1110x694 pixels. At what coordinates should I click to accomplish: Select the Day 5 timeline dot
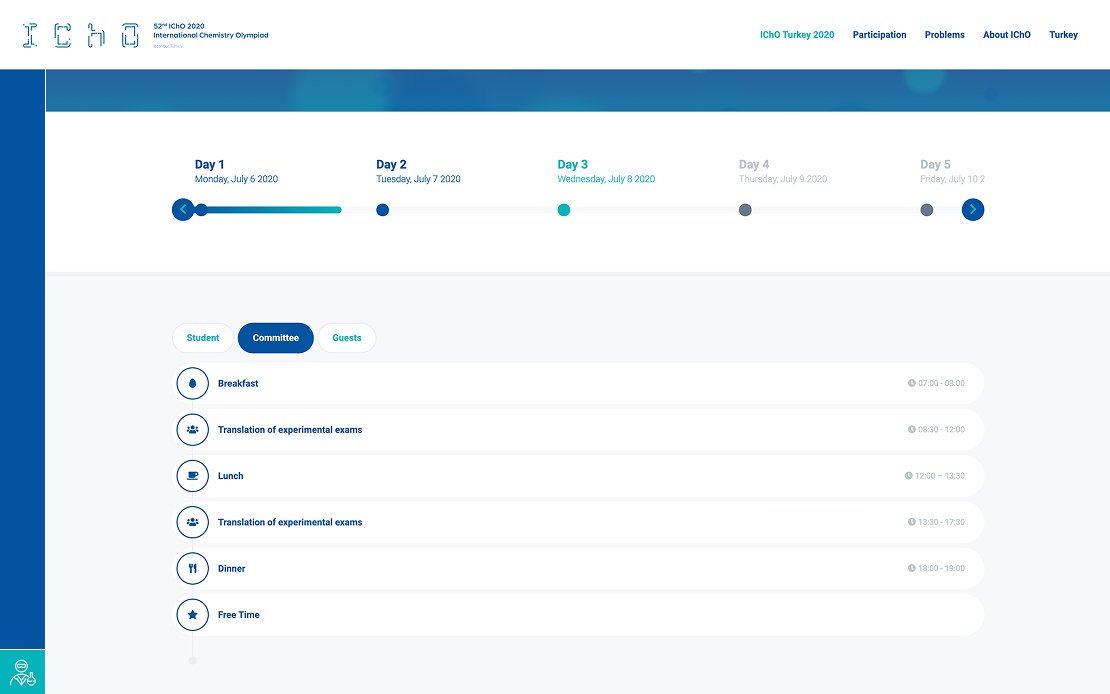pos(926,210)
